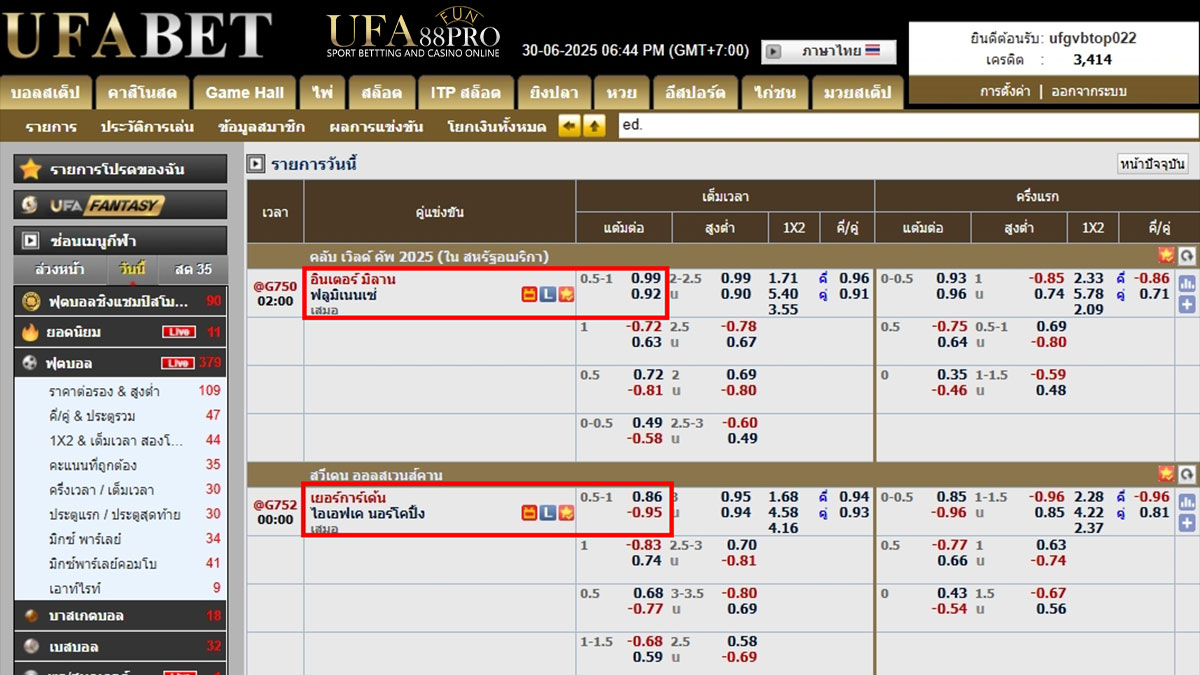Expand ซ่อนเมนูฟ้า menu toggle
This screenshot has width=1200, height=675.
120,241
